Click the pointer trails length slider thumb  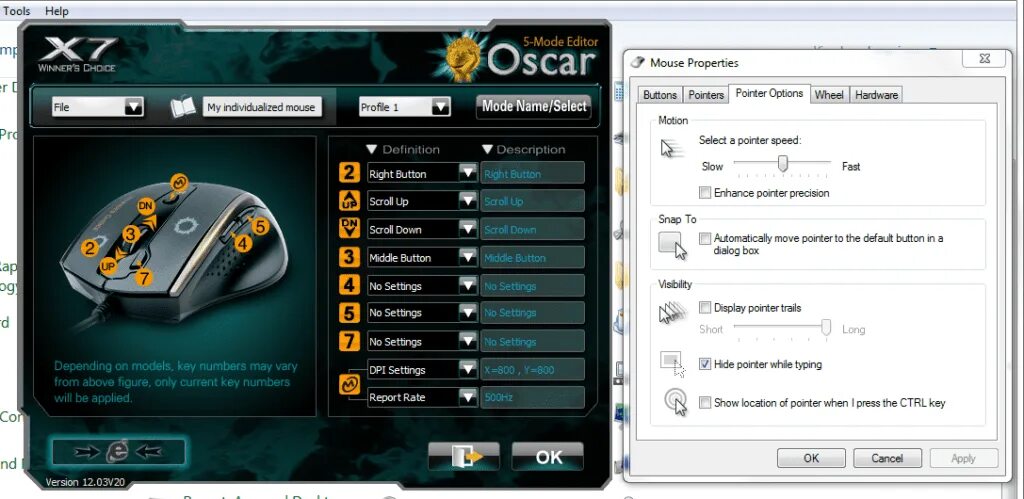click(x=826, y=327)
